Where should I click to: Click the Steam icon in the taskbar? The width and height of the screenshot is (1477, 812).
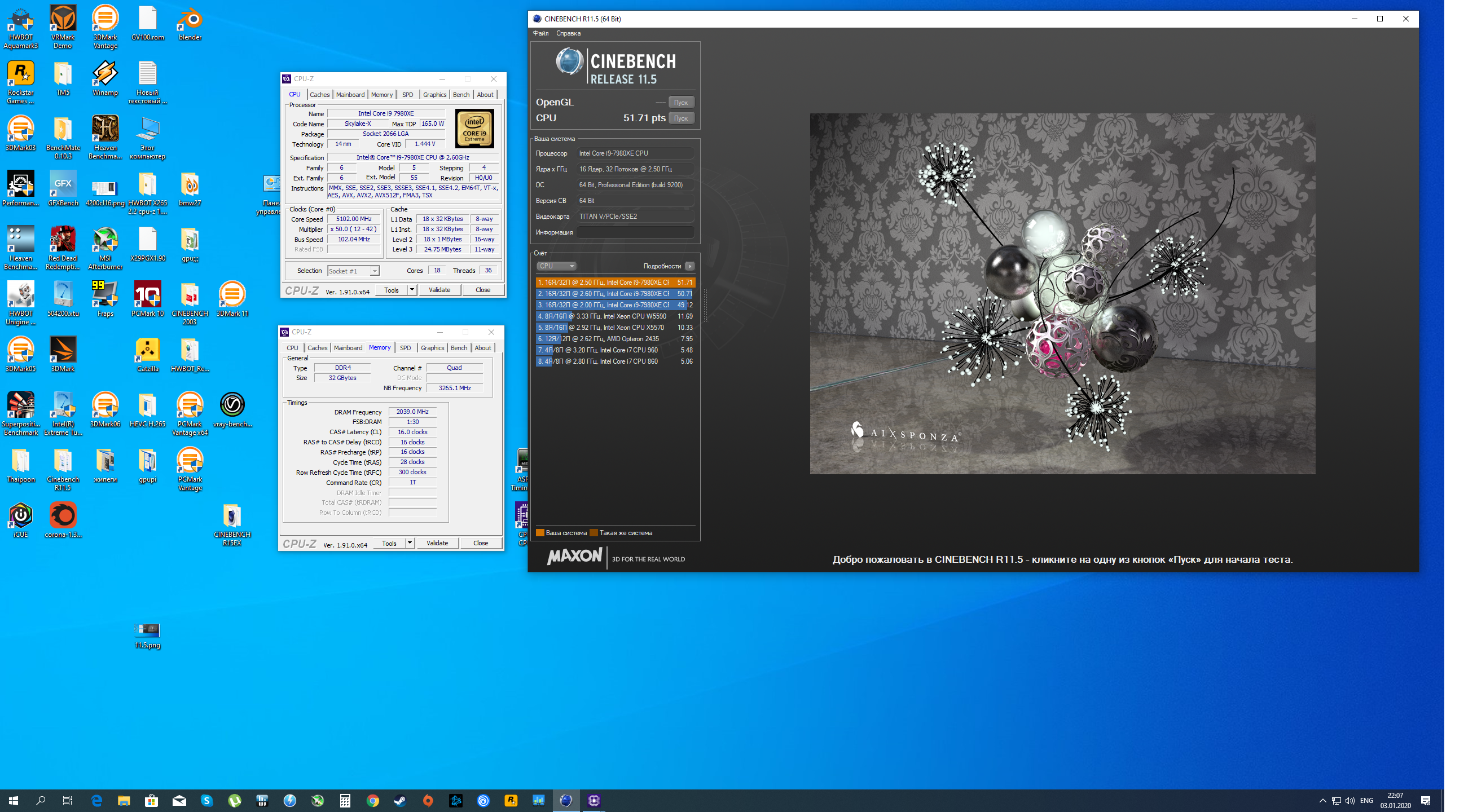tap(400, 801)
